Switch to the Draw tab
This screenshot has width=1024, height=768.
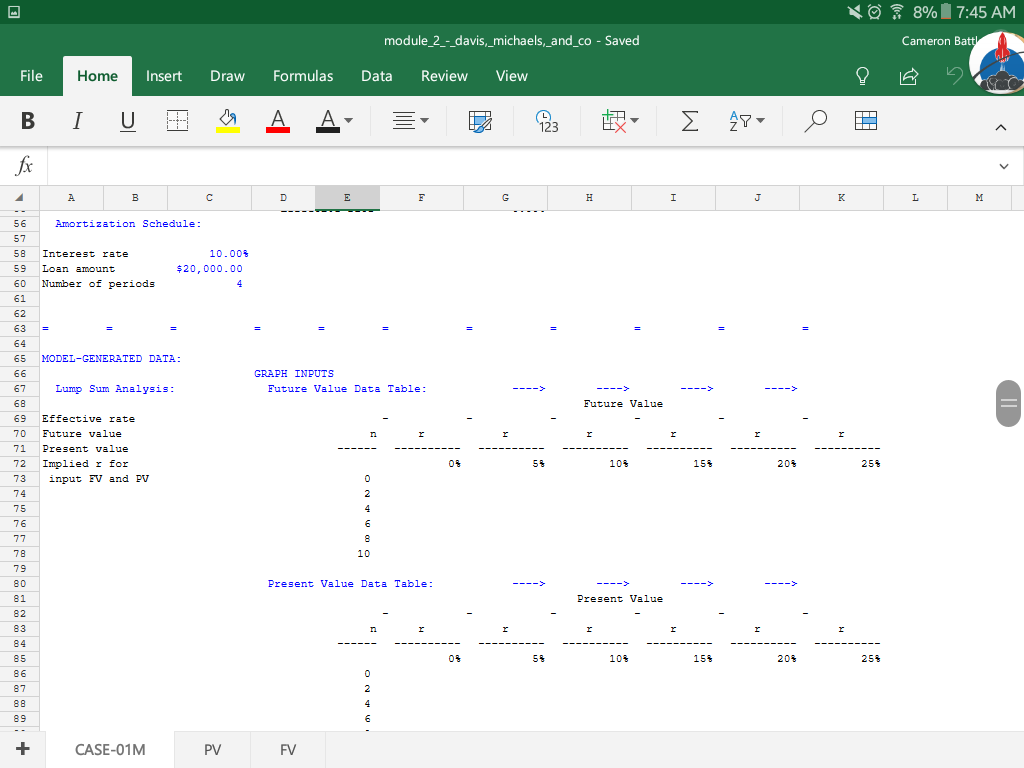[x=227, y=76]
